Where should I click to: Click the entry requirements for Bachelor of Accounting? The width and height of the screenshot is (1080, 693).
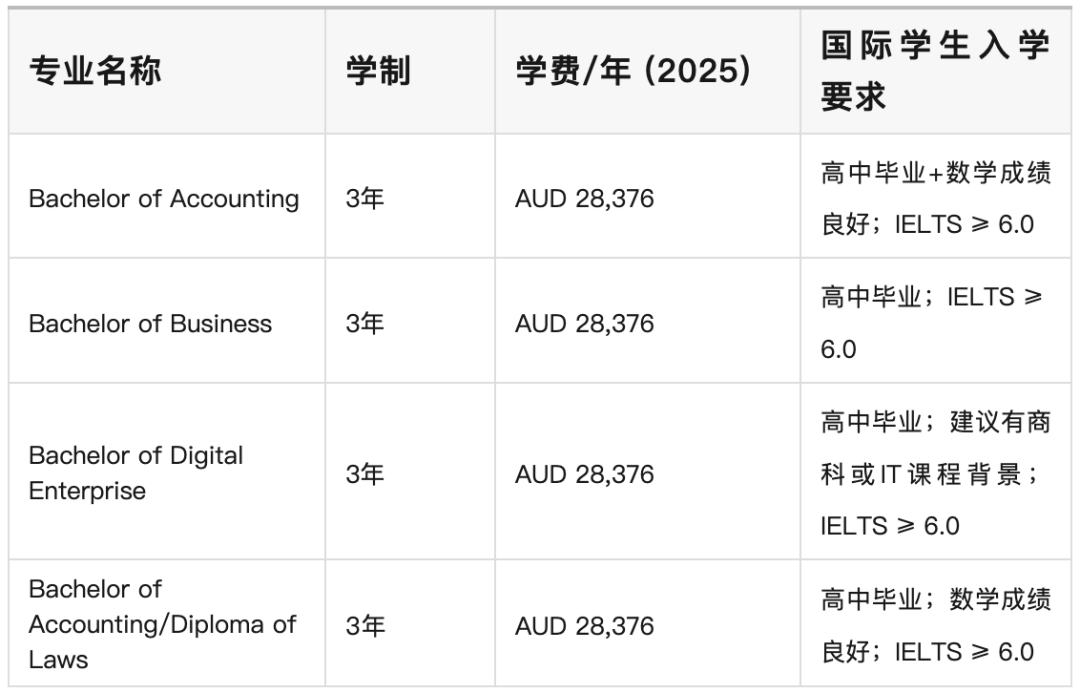tap(935, 198)
